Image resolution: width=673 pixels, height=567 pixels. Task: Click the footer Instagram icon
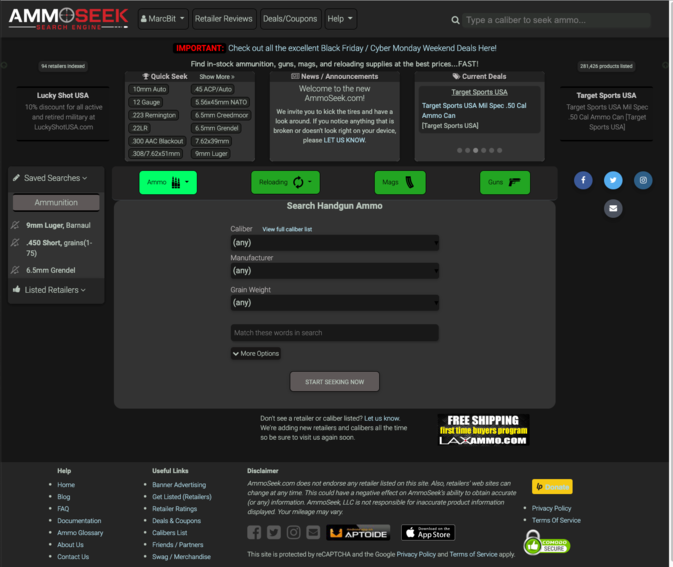click(x=294, y=533)
